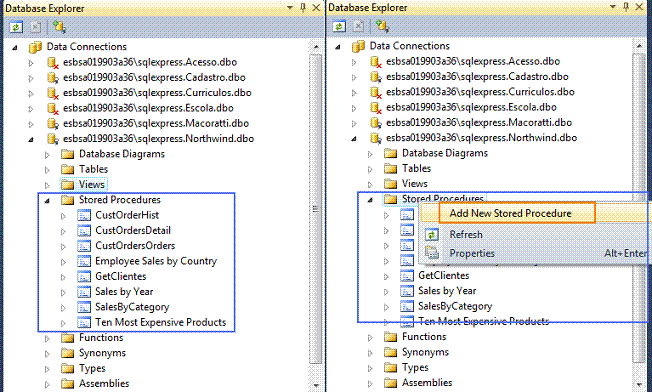Expand Acesso.dbo connection in left panel

point(31,63)
